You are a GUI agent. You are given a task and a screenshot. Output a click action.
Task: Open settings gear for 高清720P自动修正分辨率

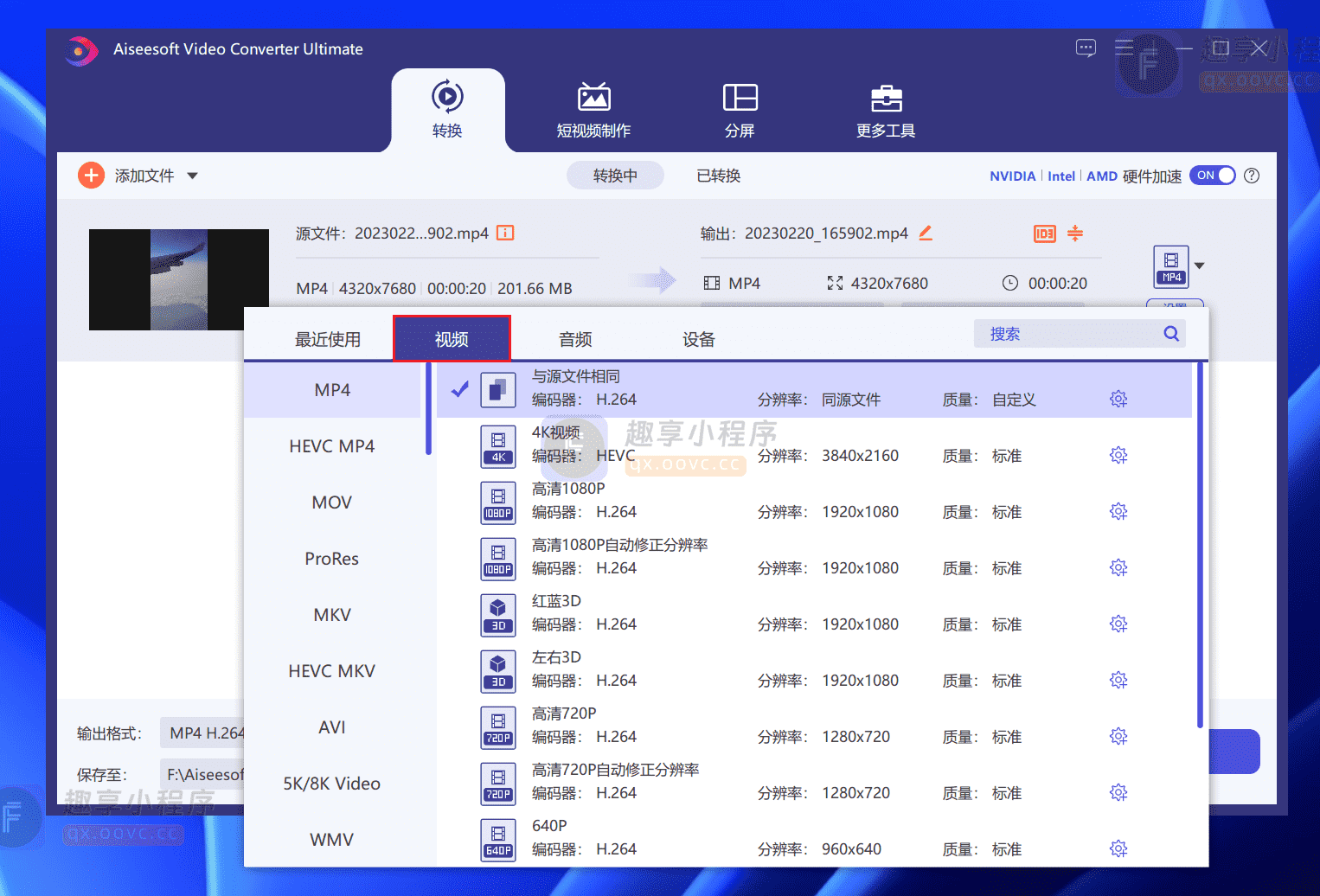point(1118,793)
